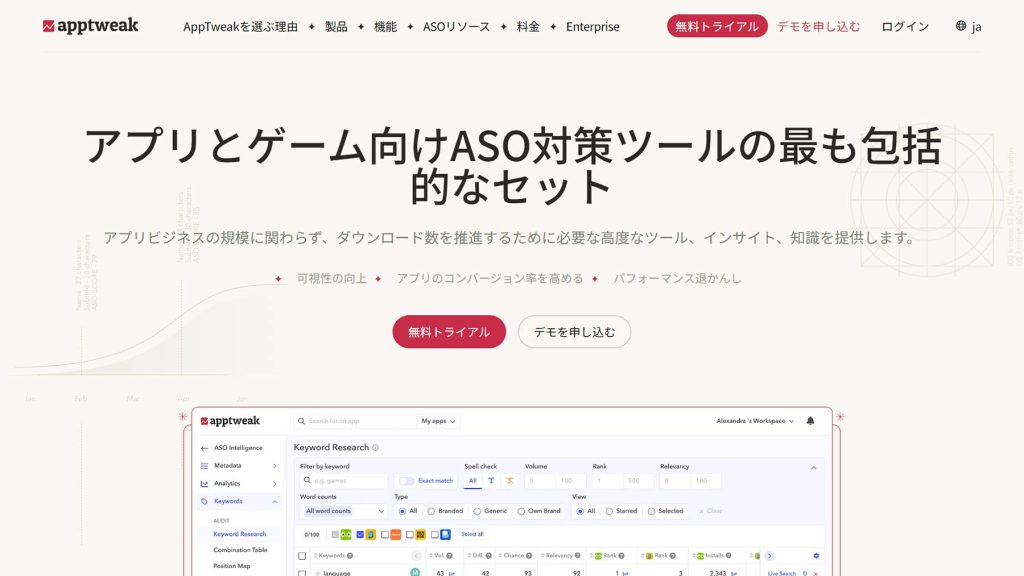Select the All spell check tab
Screen dimensions: 1024x576
472,481
